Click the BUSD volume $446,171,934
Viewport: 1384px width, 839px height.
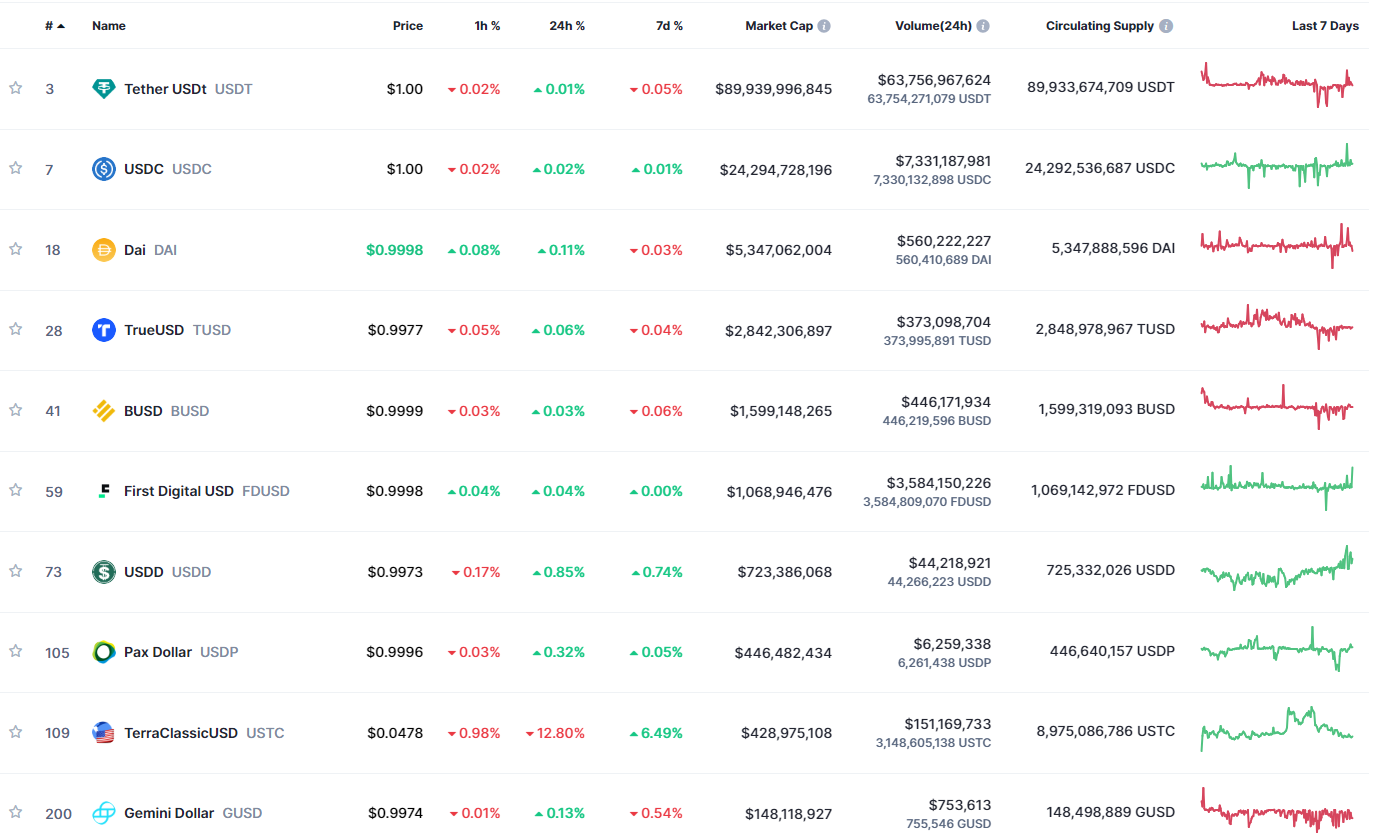pos(945,402)
